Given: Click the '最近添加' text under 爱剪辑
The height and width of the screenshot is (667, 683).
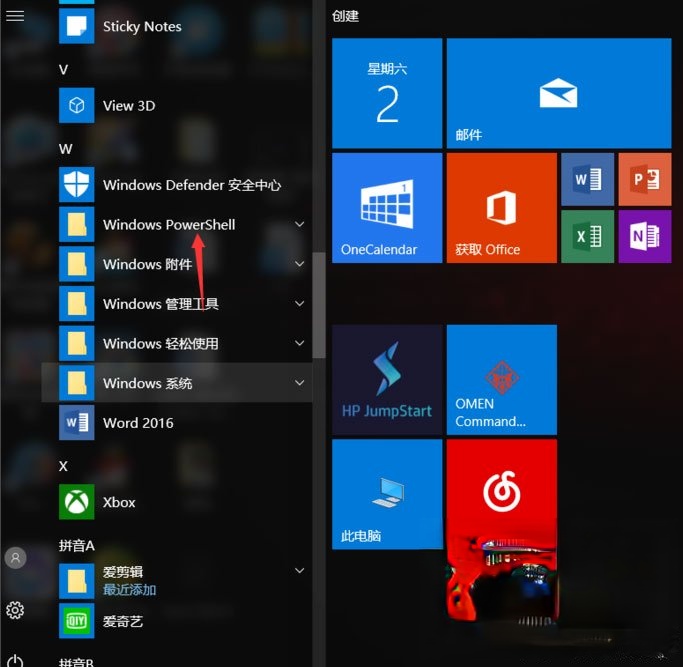Looking at the screenshot, I should [x=129, y=590].
